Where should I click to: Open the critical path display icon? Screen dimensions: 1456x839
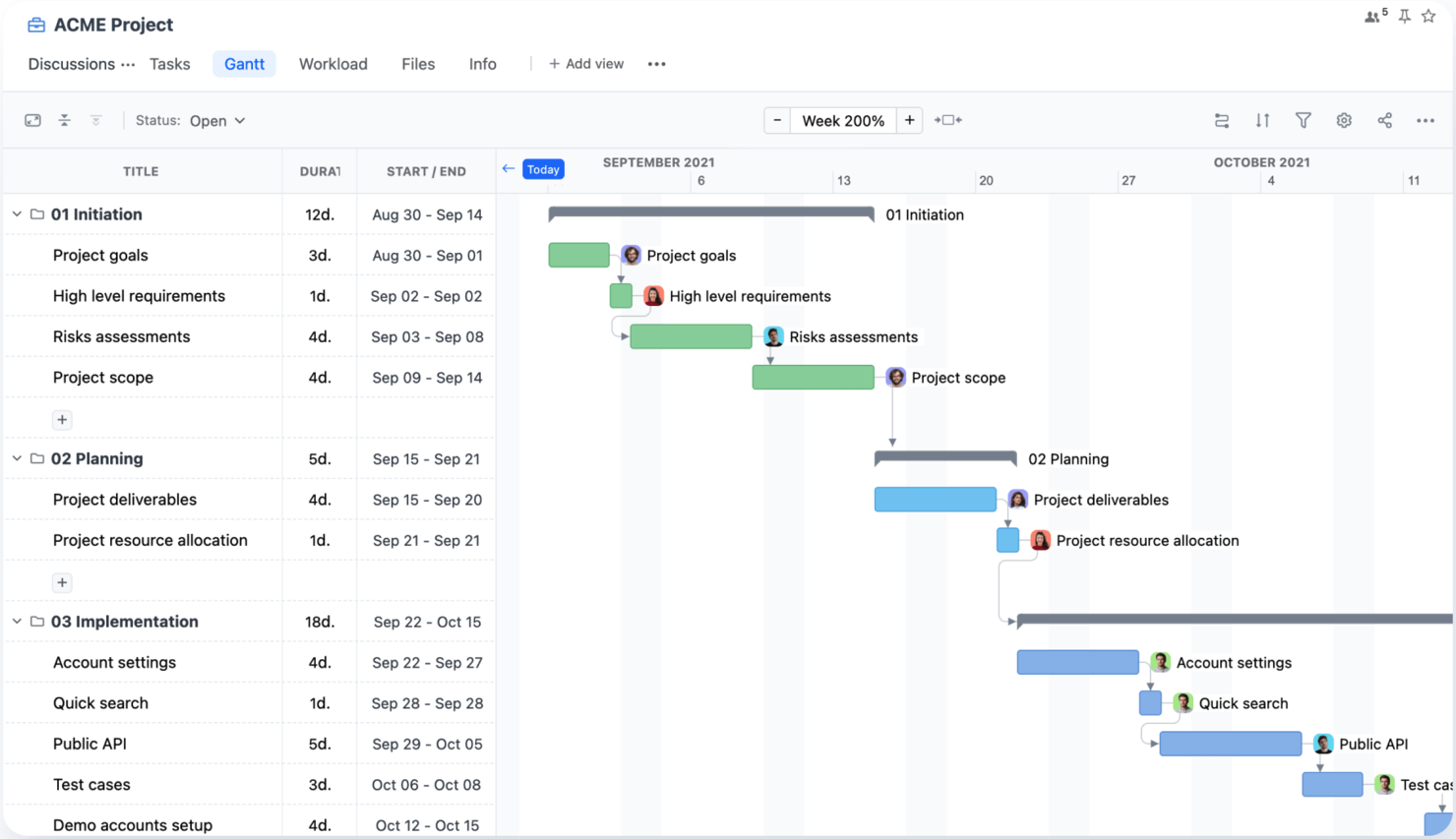tap(1222, 119)
